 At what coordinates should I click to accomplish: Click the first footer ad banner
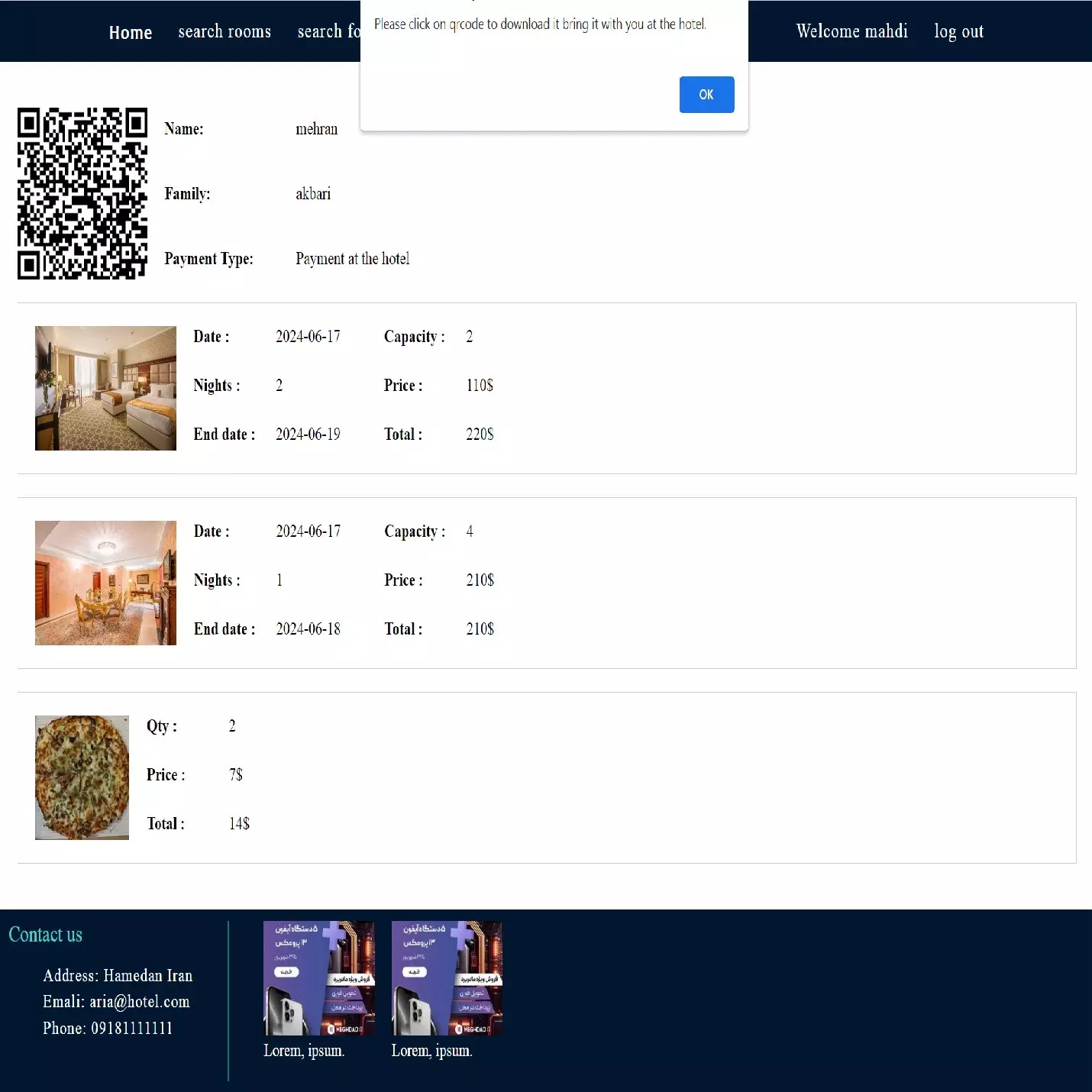click(x=319, y=978)
